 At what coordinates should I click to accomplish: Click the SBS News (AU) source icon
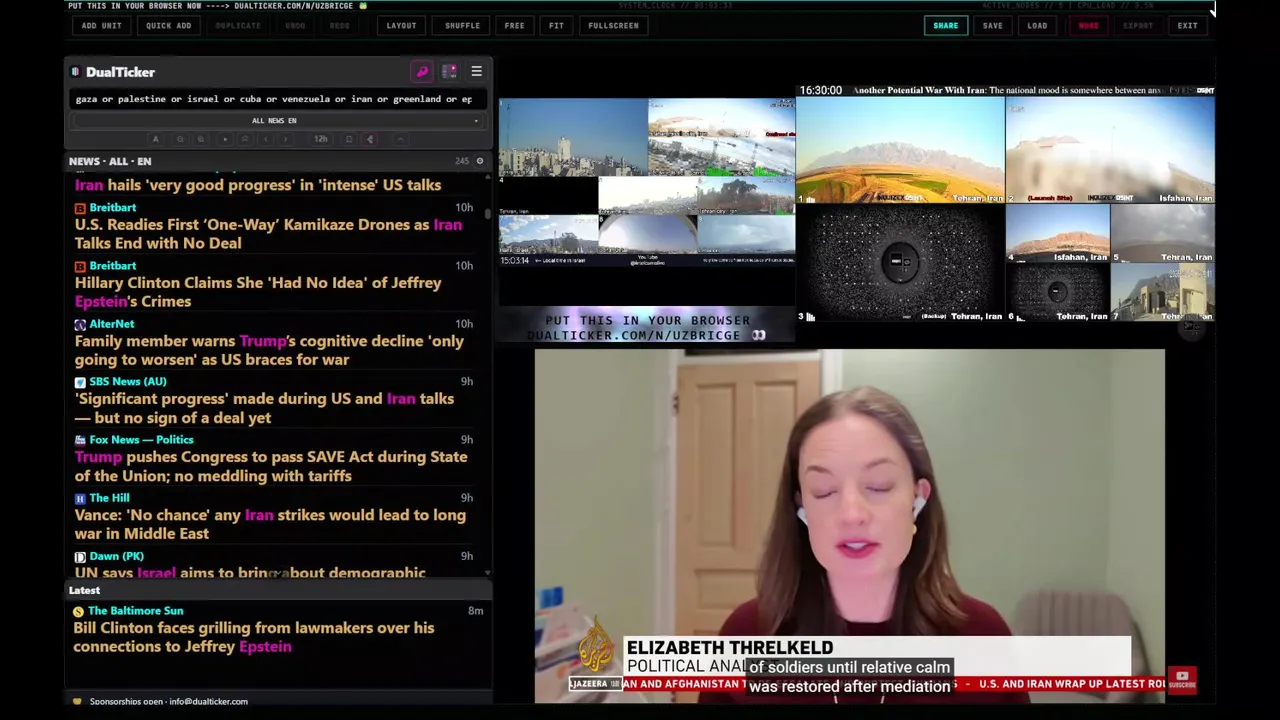click(x=80, y=382)
